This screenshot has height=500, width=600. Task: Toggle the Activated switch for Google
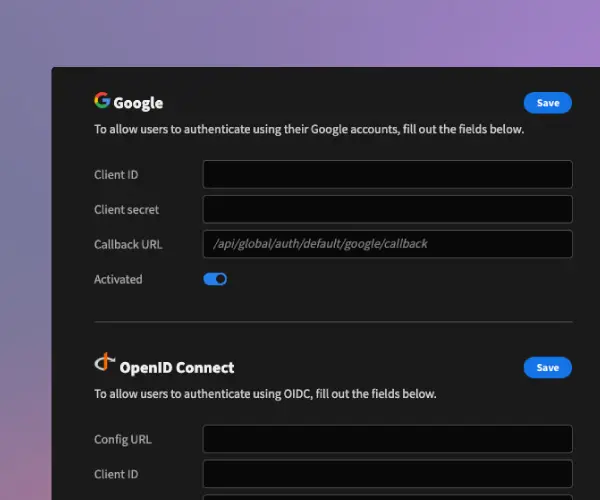[x=215, y=279]
